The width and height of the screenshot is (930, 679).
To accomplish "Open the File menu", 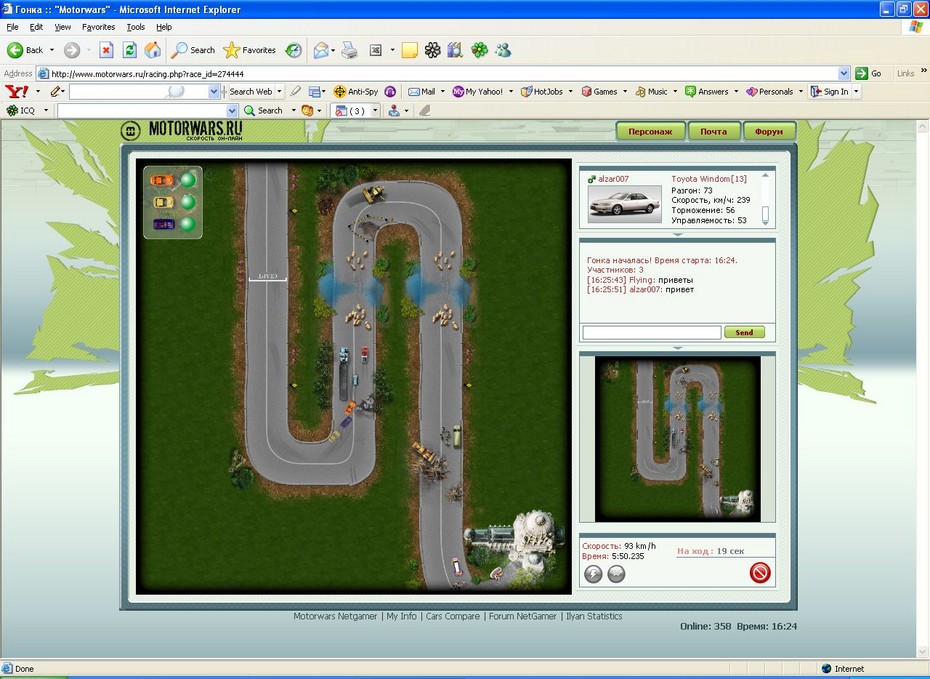I will 12,27.
